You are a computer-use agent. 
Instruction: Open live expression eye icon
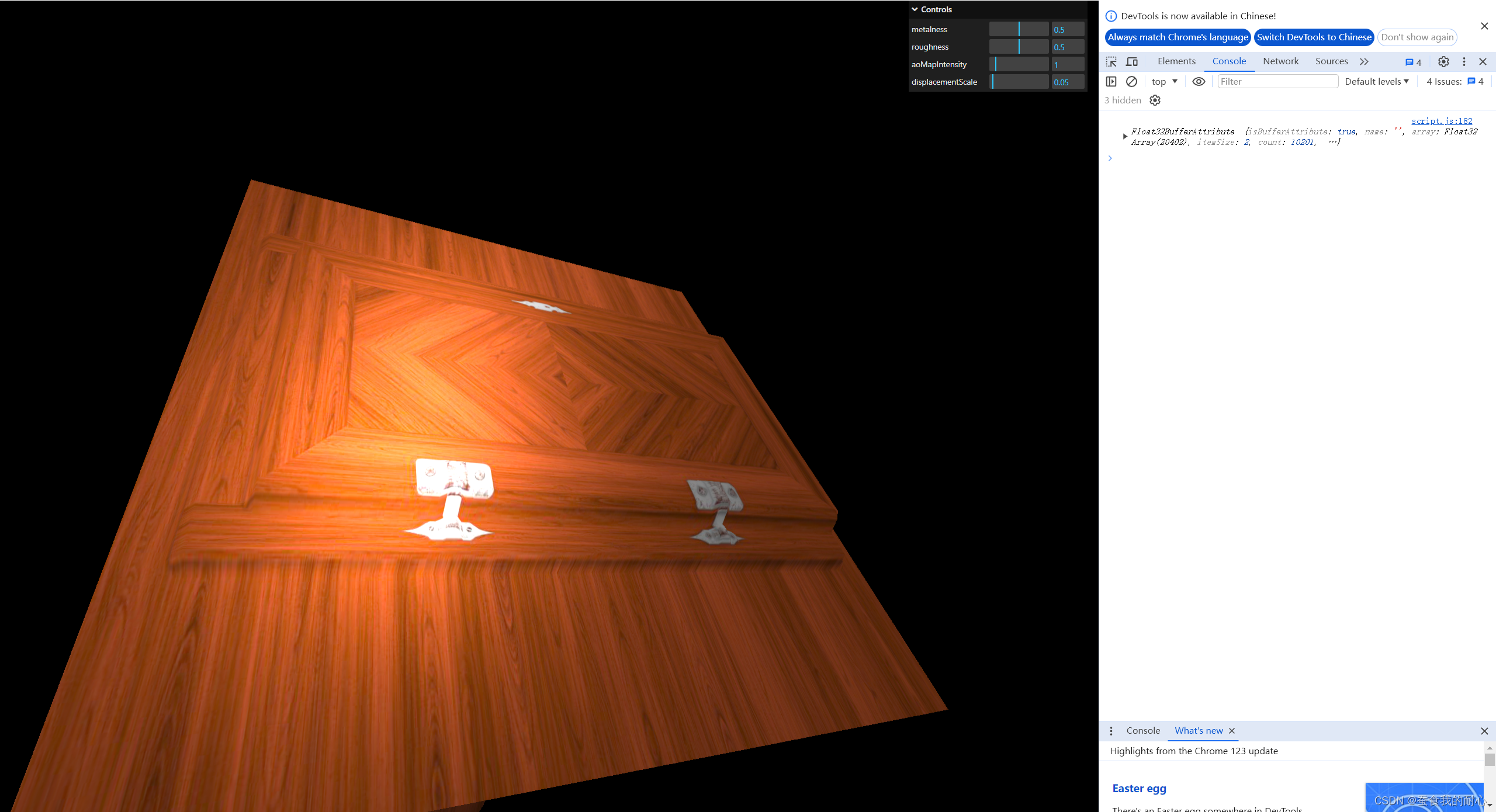[x=1199, y=81]
